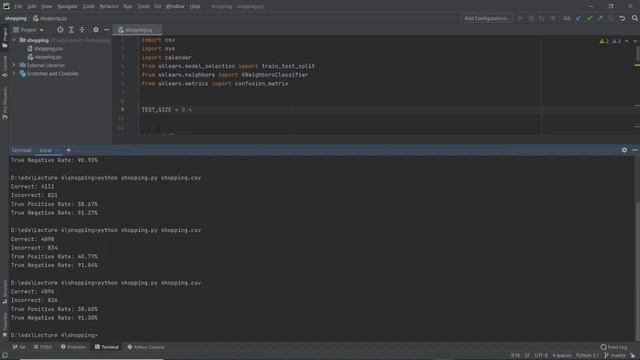This screenshot has width=640, height=360.
Task: Expand External Libraries node
Action: pos(14,65)
